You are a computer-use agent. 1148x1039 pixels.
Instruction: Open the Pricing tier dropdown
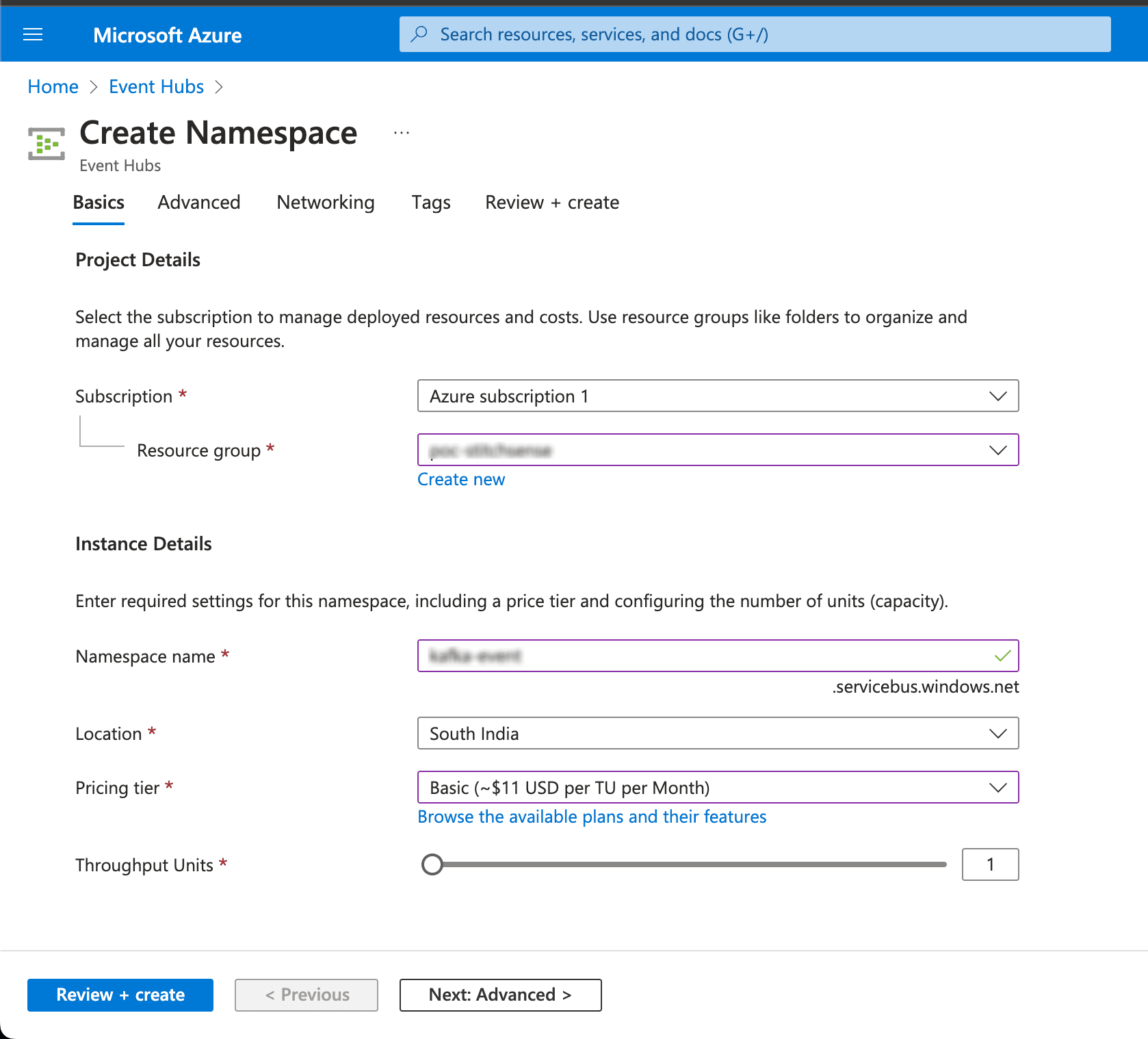click(x=718, y=787)
